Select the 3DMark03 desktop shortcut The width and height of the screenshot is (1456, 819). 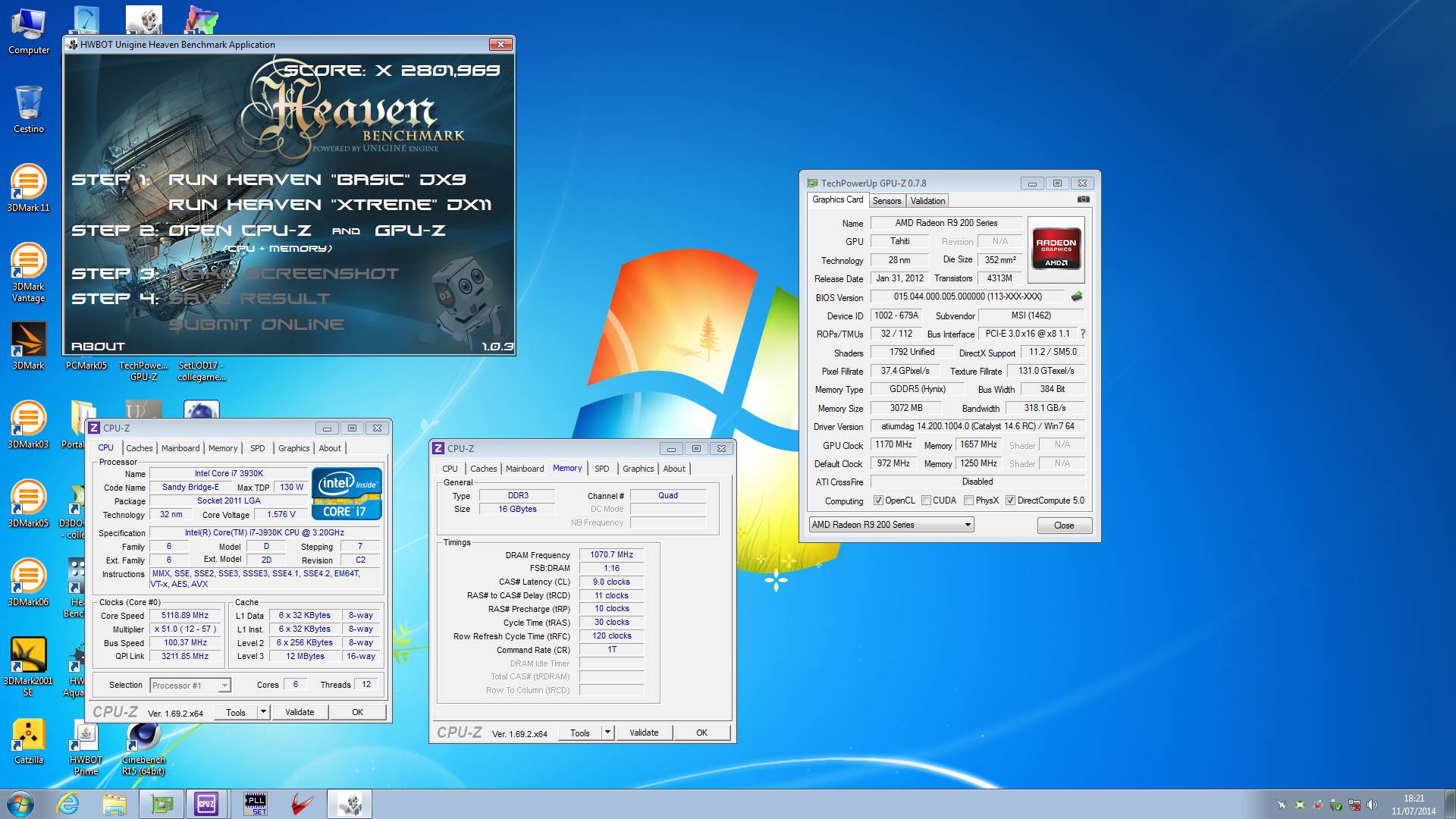[x=29, y=425]
